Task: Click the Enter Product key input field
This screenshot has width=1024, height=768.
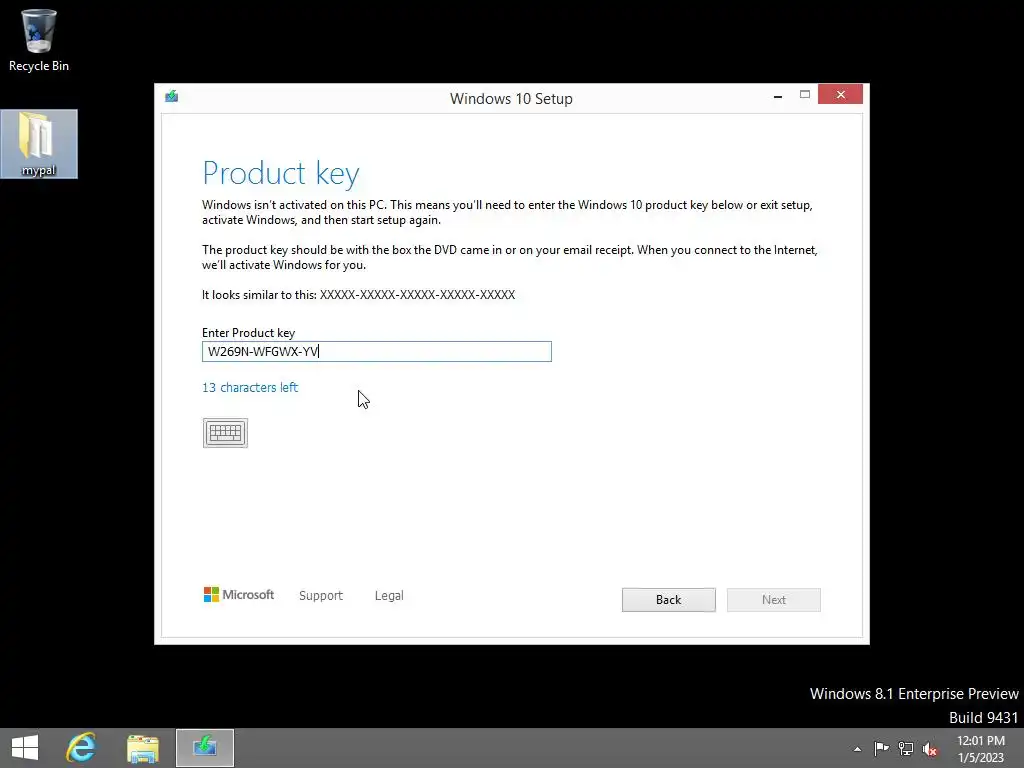Action: pos(377,351)
